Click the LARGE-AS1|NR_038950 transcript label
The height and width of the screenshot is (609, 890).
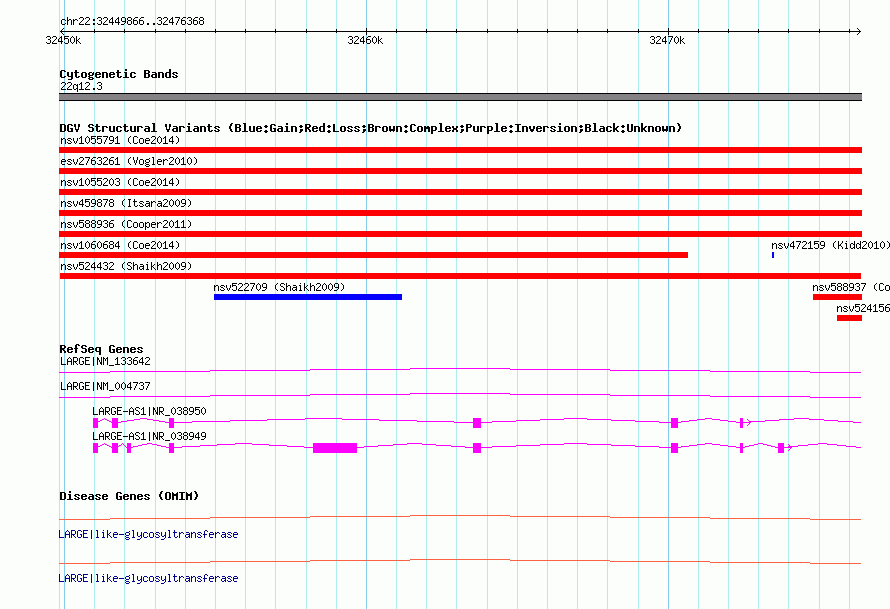pyautogui.click(x=149, y=411)
